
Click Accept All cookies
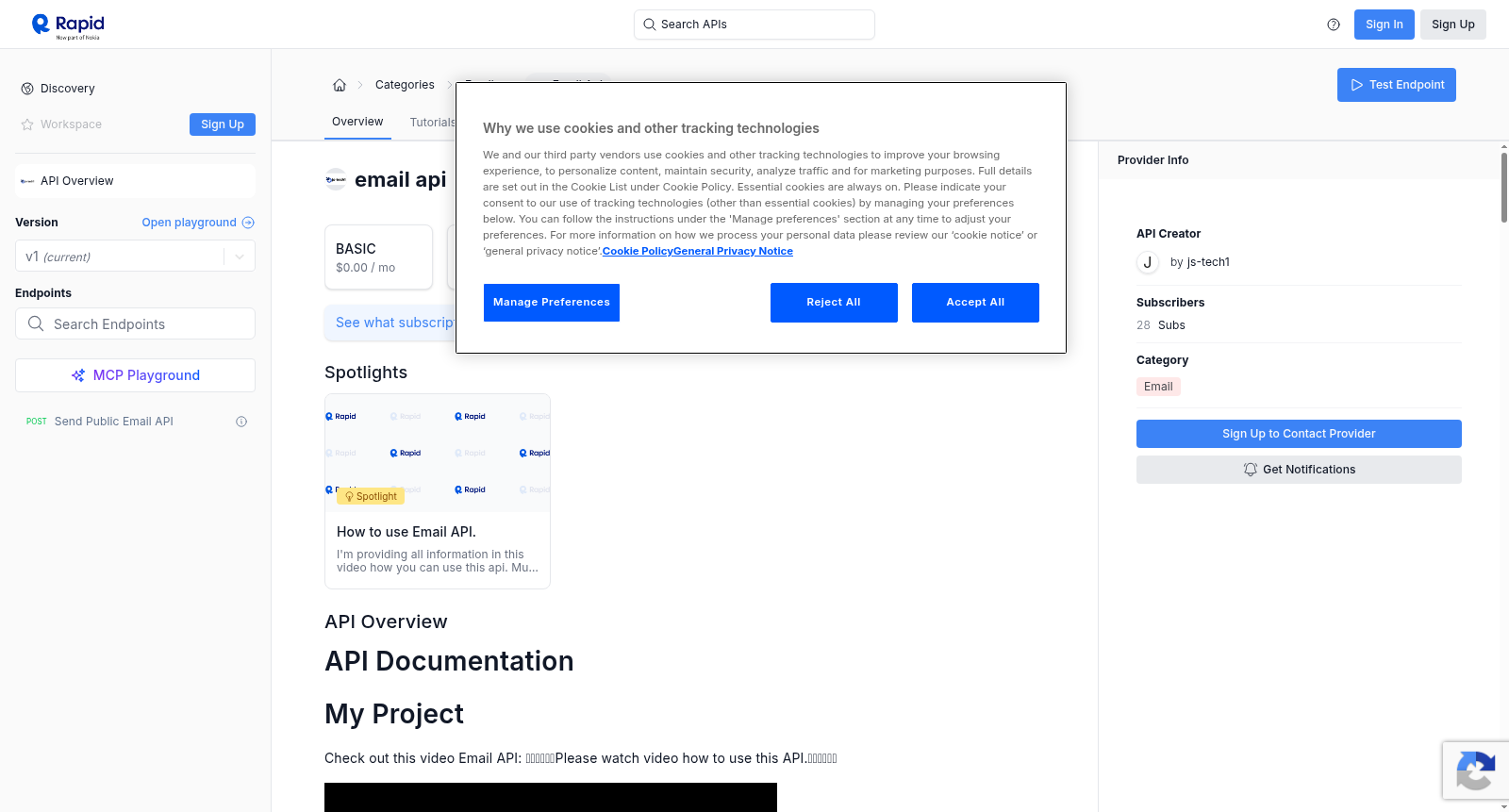(975, 303)
